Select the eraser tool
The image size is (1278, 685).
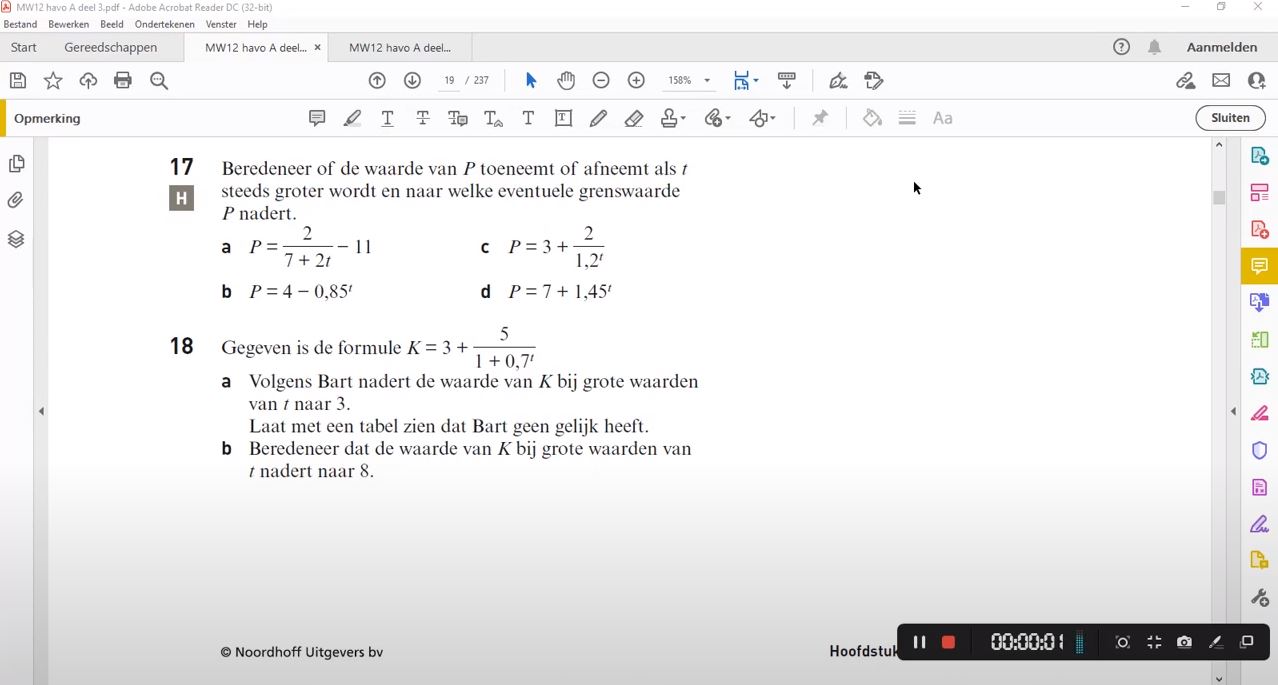pos(633,118)
